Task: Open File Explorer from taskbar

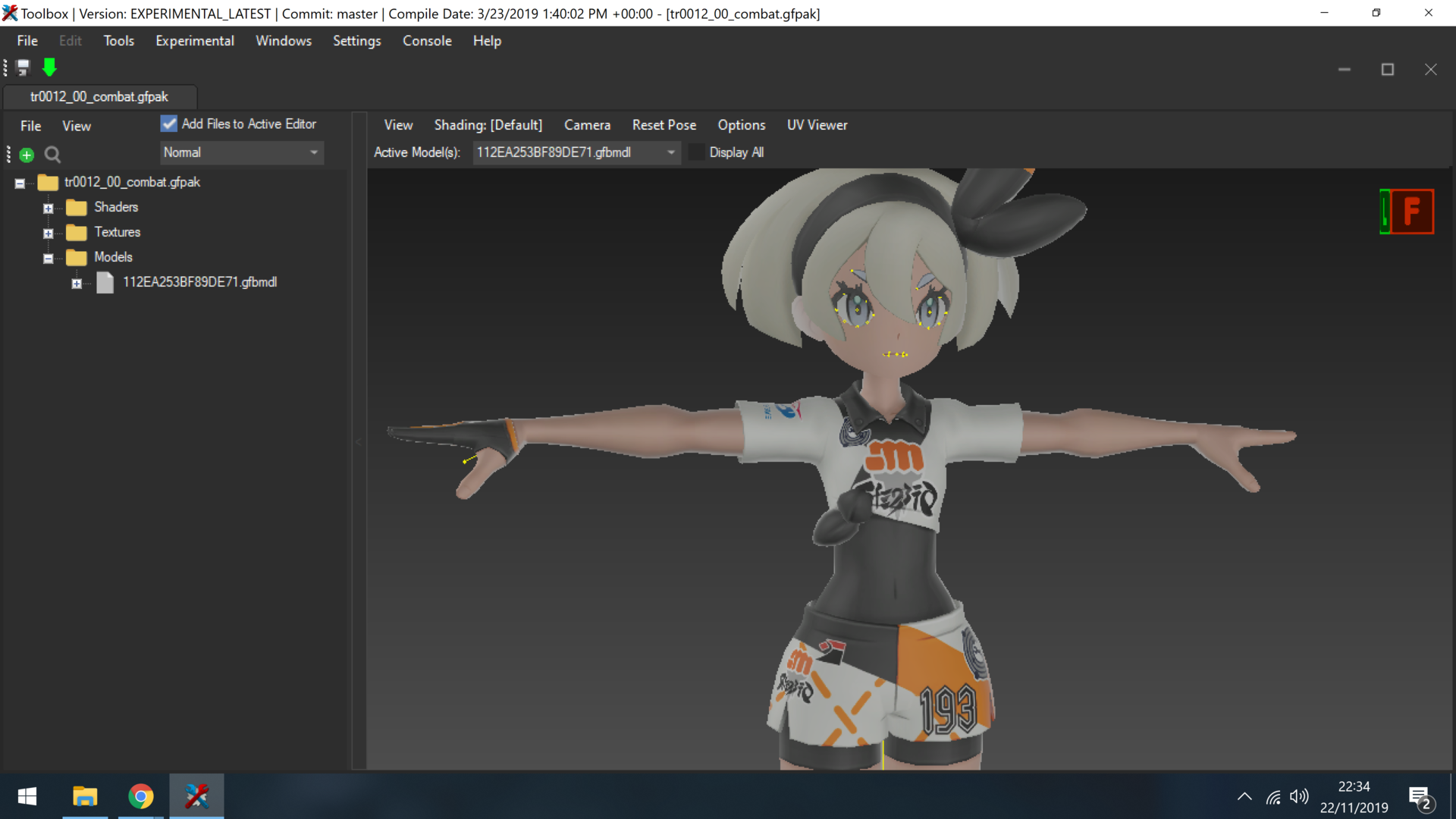Action: coord(85,796)
